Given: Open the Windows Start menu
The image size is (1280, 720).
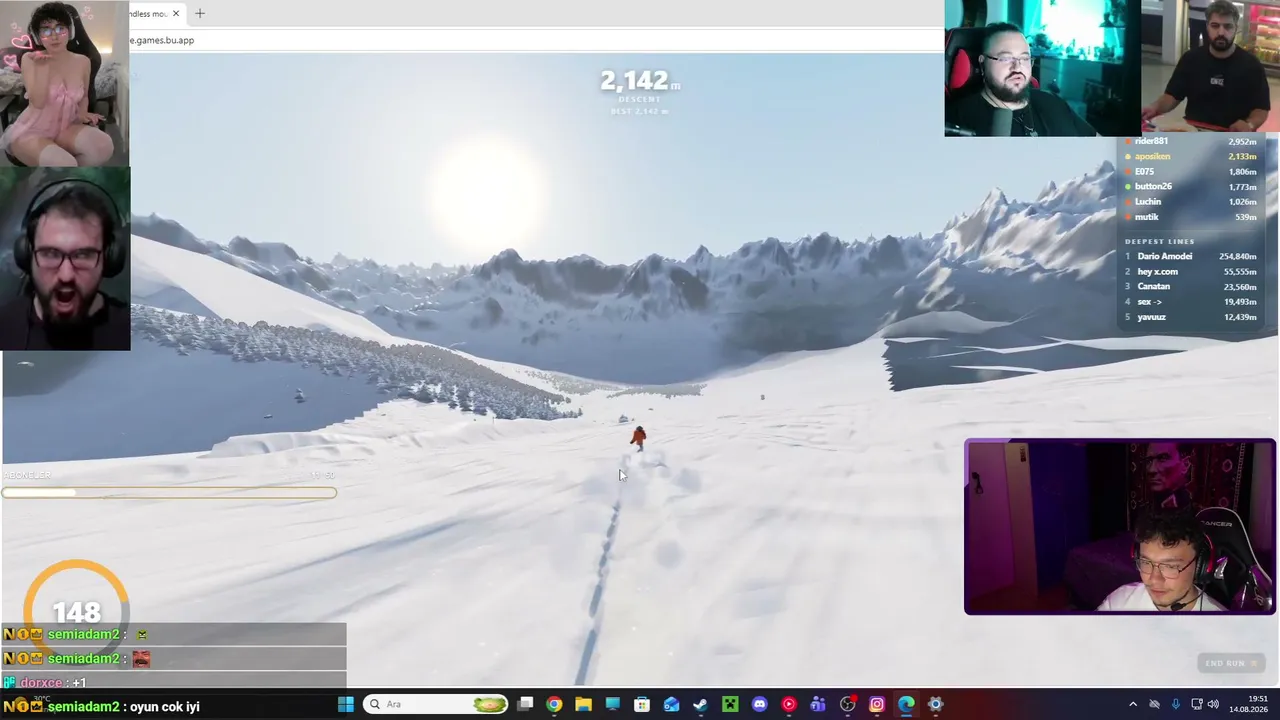Looking at the screenshot, I should point(346,704).
